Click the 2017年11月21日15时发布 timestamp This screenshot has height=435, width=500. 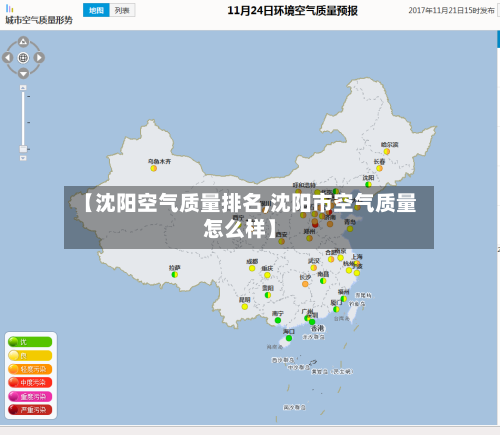pyautogui.click(x=451, y=11)
